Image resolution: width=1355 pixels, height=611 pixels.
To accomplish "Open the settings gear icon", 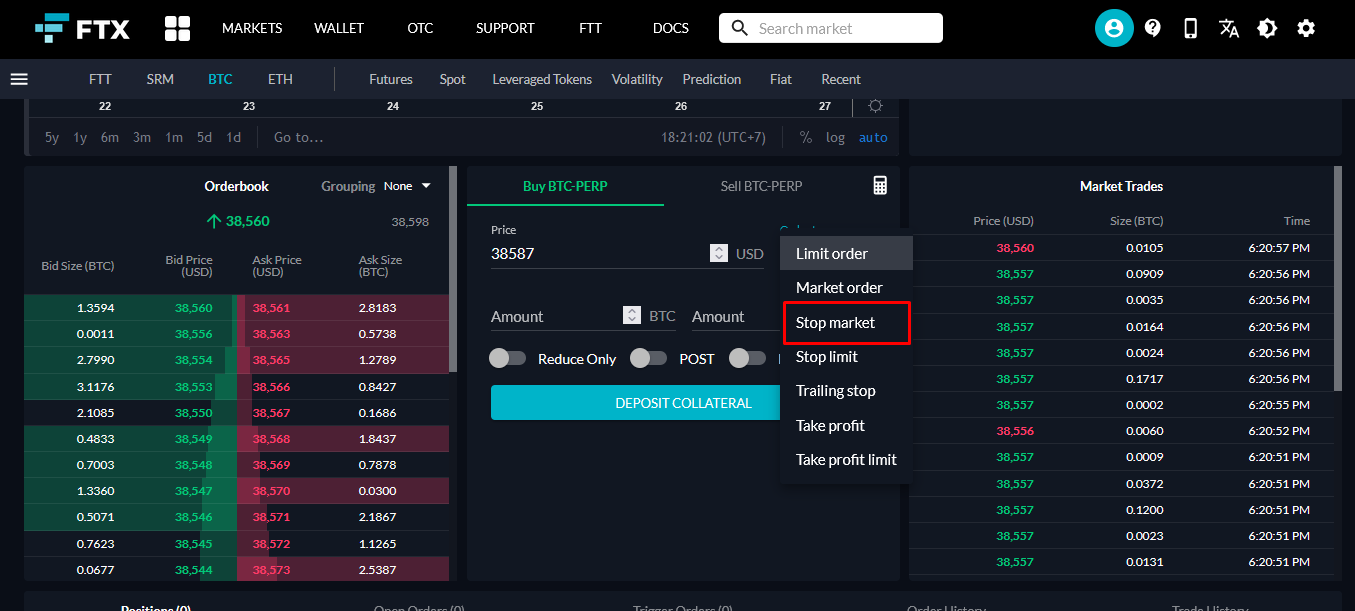I will point(1306,28).
